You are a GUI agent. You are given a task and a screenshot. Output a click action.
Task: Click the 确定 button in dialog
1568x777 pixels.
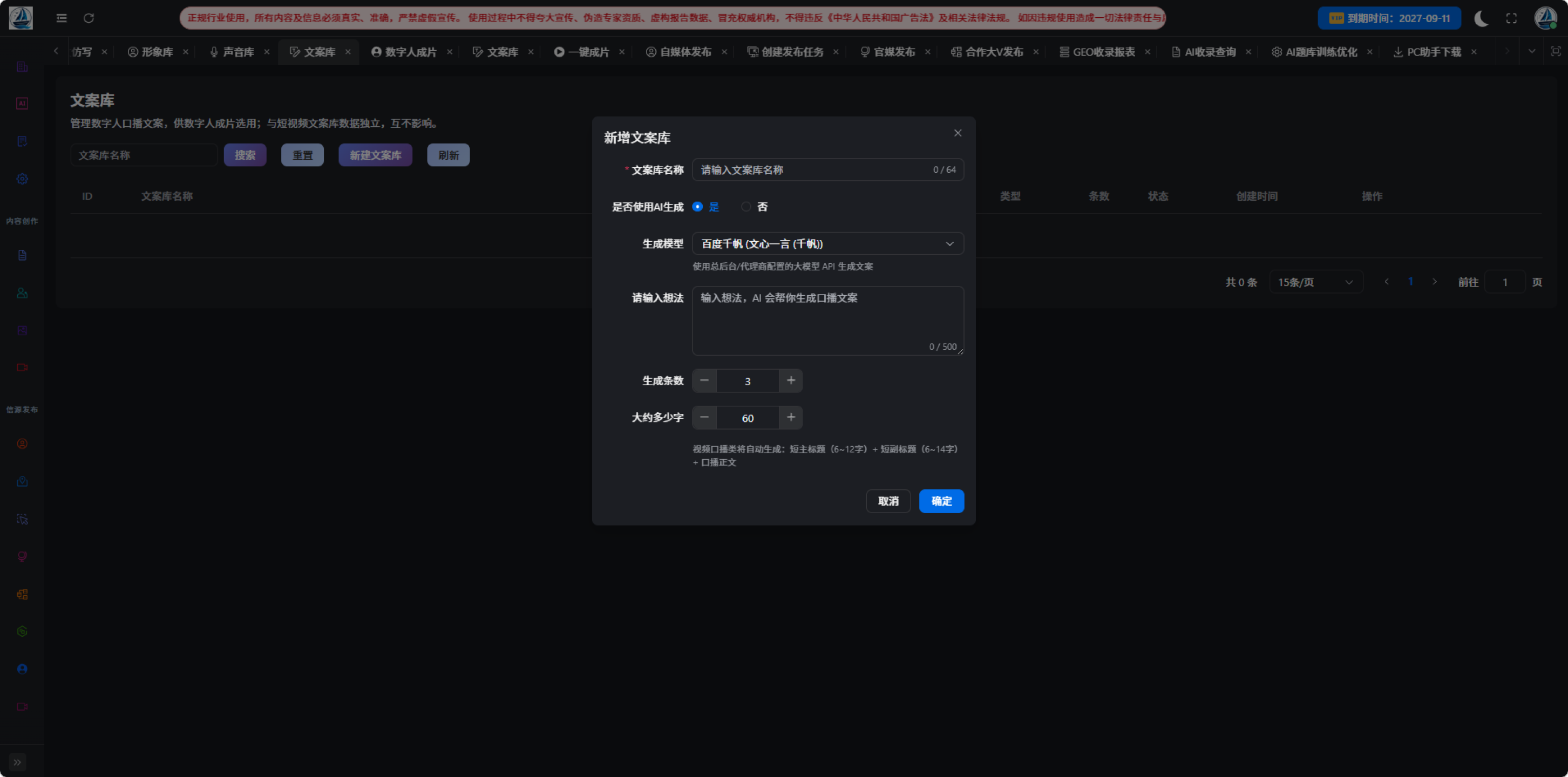[x=941, y=501]
